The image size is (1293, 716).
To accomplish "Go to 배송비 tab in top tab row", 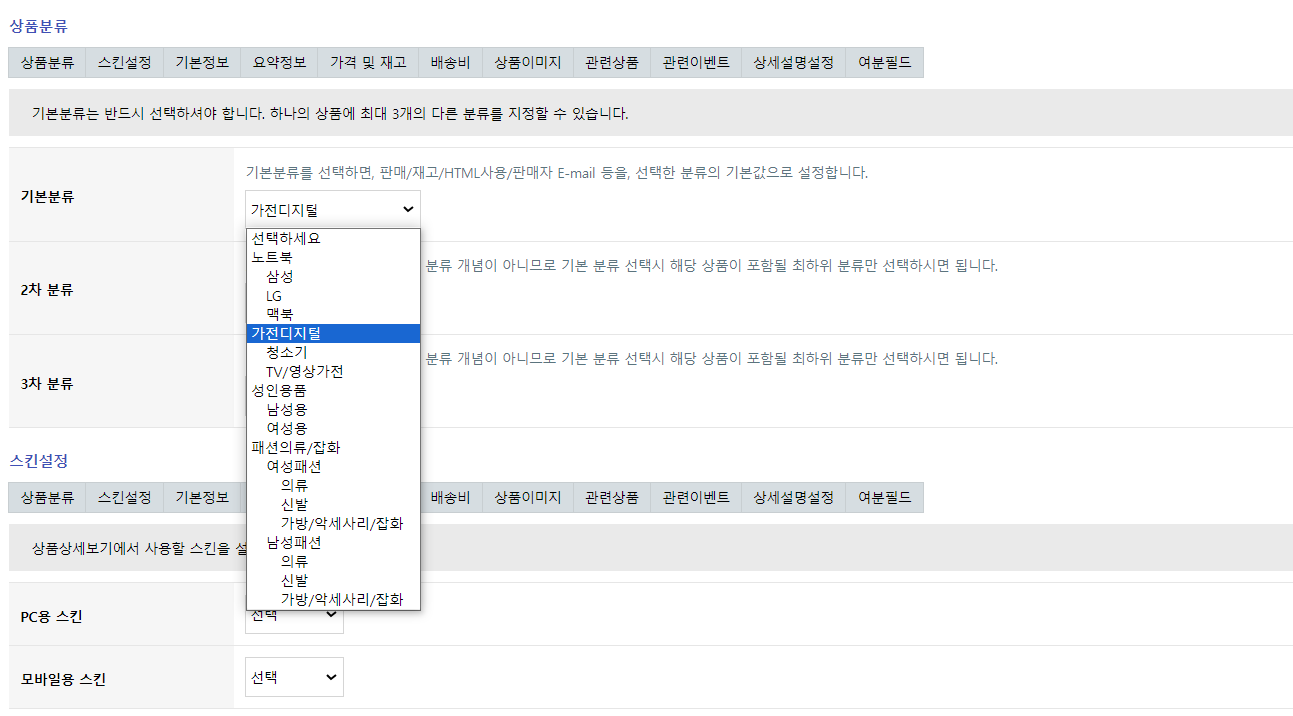I will click(450, 62).
